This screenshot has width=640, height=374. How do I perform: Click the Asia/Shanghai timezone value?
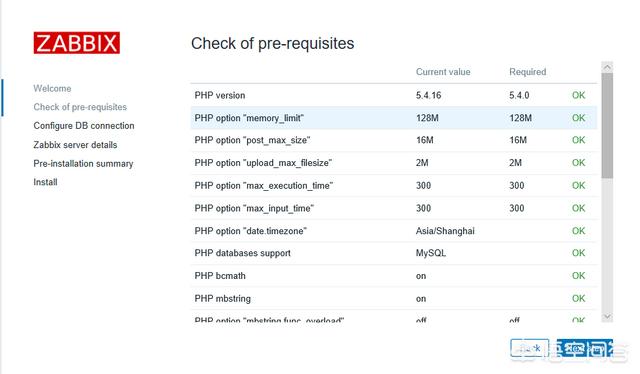pos(445,231)
